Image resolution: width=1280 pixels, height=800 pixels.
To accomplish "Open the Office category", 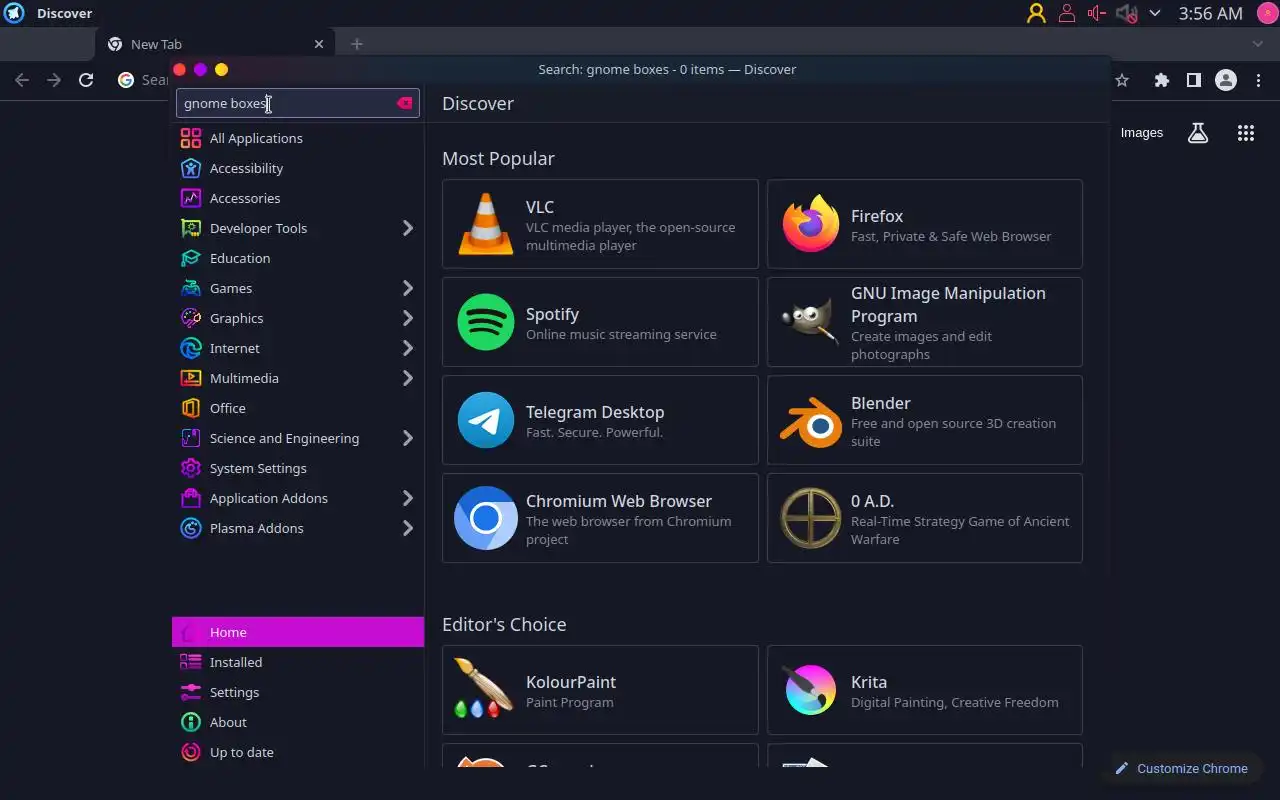I will [298, 408].
